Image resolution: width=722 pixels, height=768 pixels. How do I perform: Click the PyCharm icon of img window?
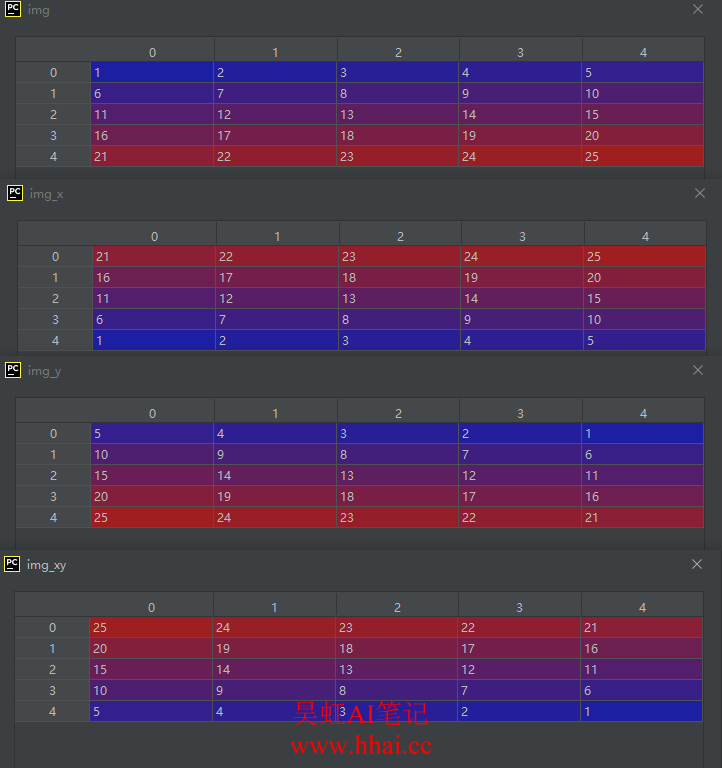(12, 9)
